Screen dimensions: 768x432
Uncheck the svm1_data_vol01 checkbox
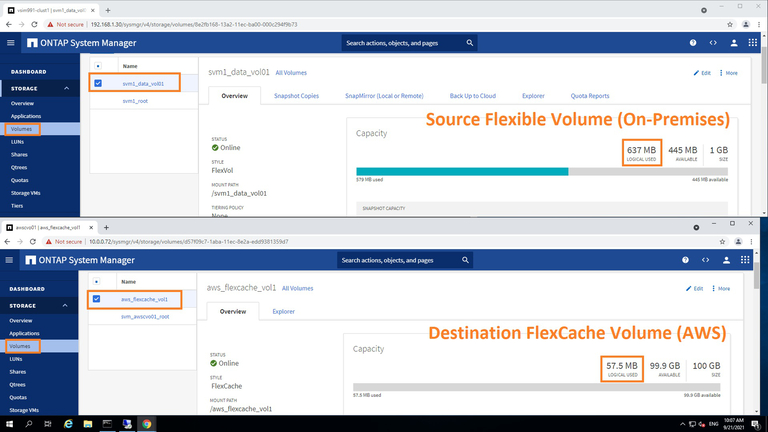pyautogui.click(x=97, y=83)
